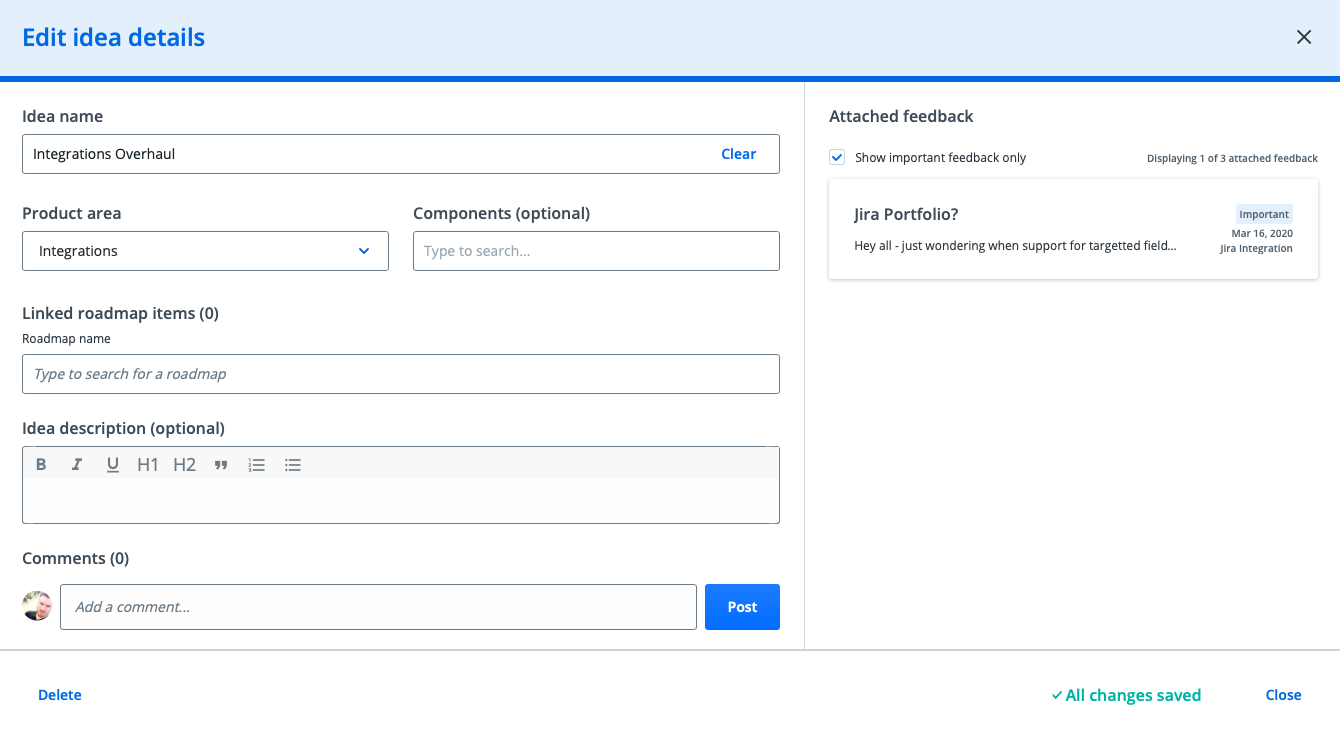Close the dialog with the X icon

[x=1304, y=37]
